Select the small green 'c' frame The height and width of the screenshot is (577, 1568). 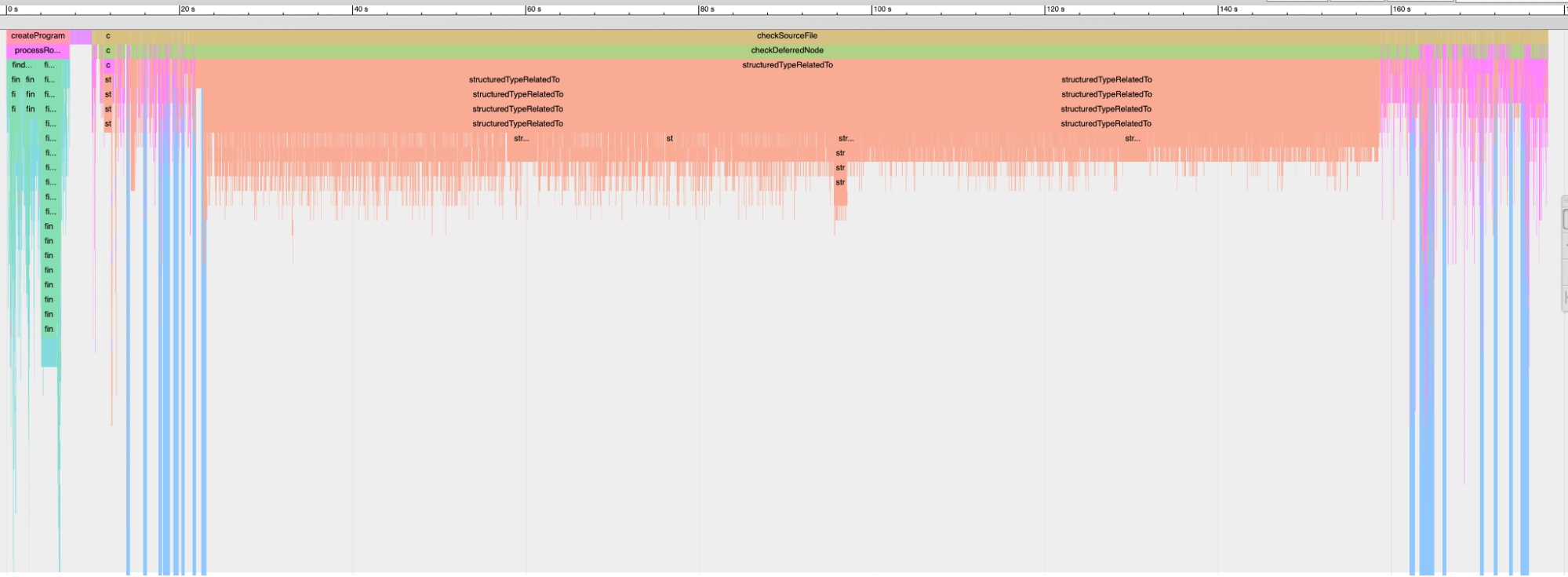click(x=108, y=50)
